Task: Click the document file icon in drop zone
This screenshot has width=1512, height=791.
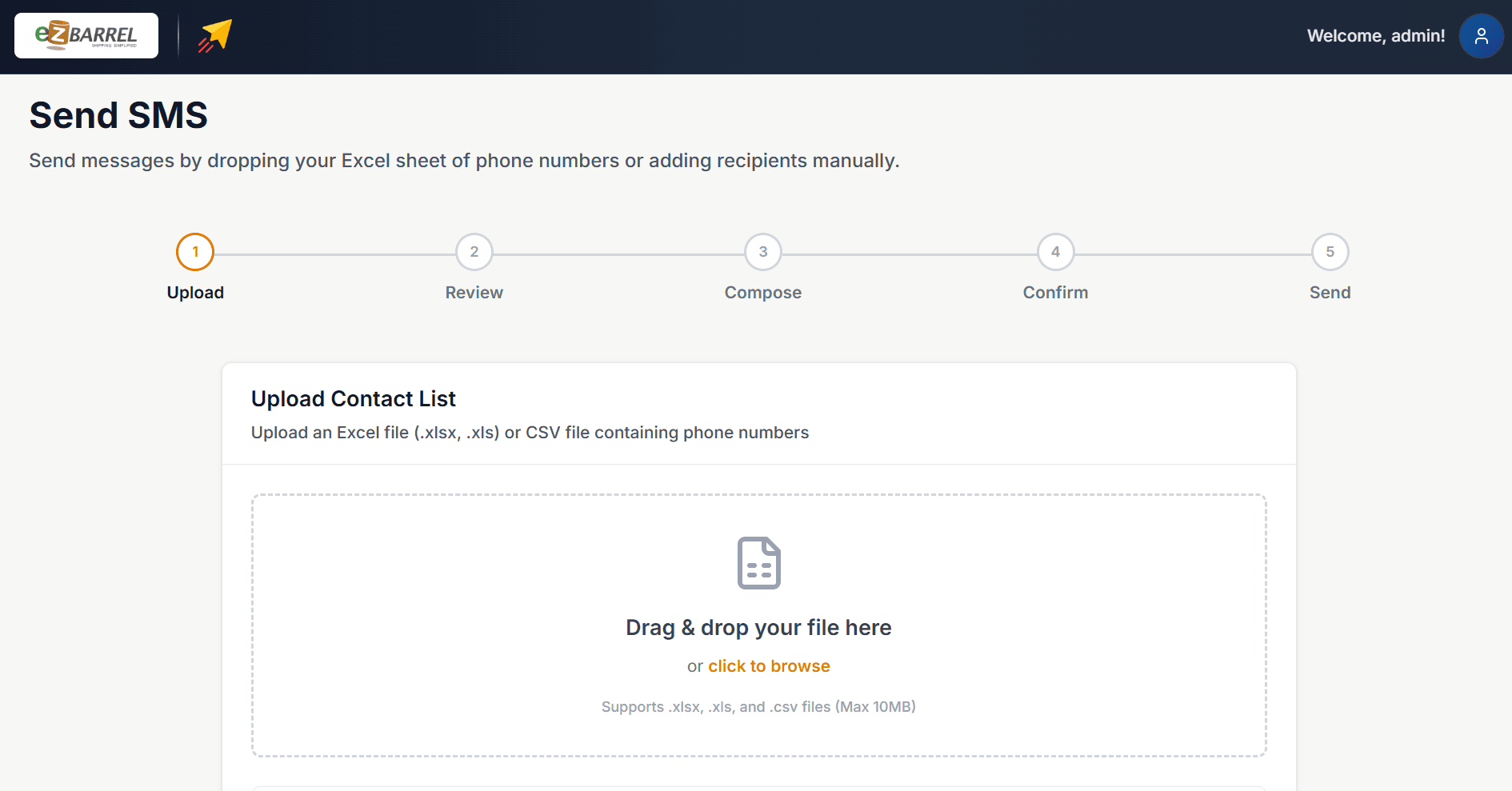Action: coord(758,563)
